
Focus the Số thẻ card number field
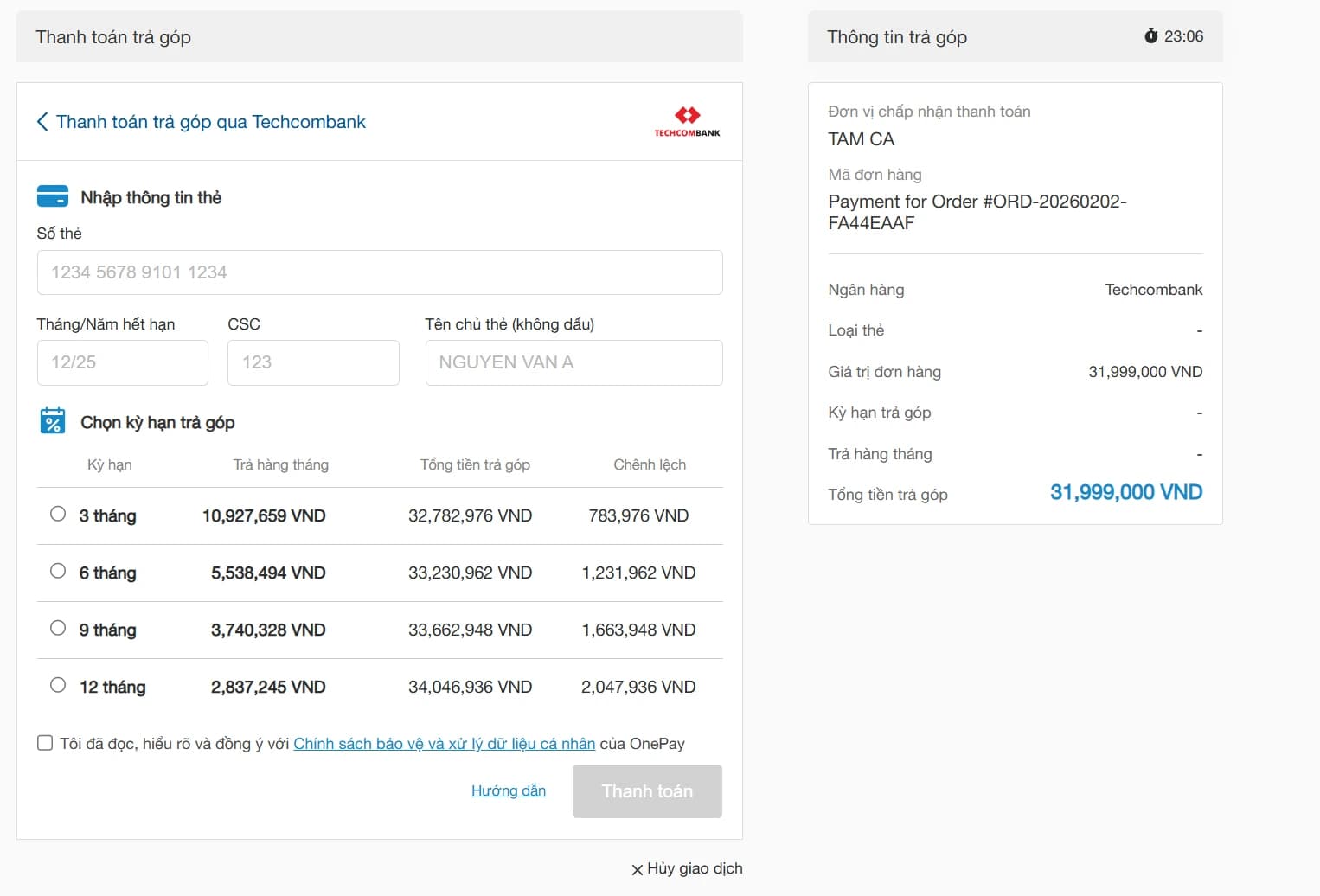point(380,272)
